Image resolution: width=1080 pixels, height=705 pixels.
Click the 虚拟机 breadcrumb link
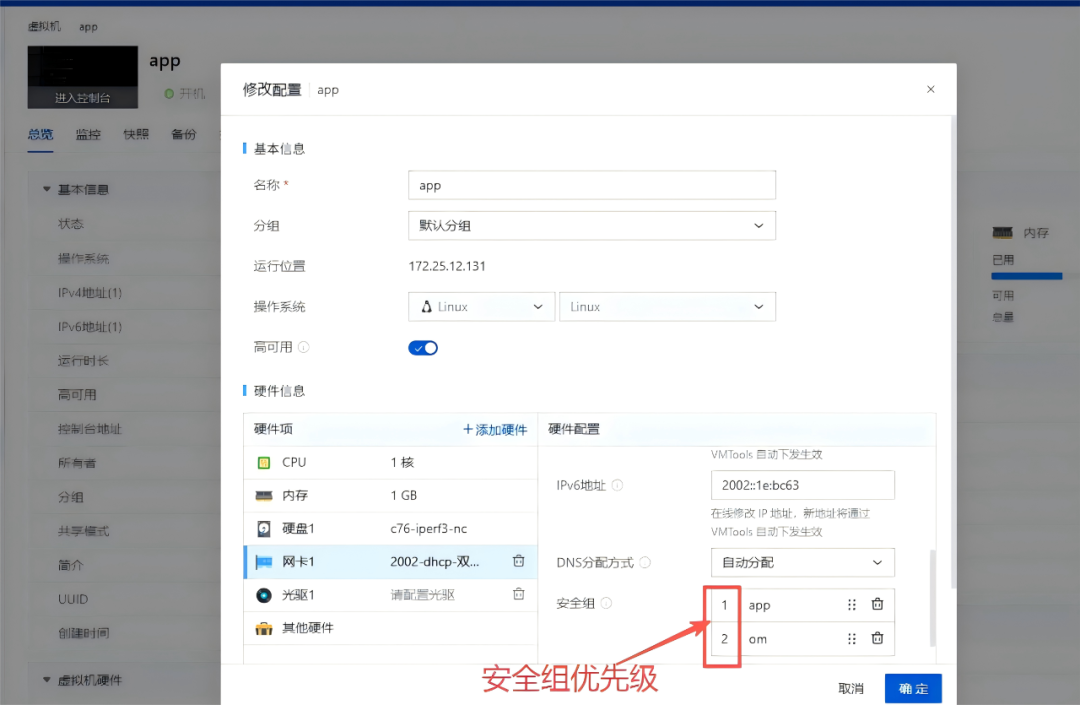click(44, 27)
